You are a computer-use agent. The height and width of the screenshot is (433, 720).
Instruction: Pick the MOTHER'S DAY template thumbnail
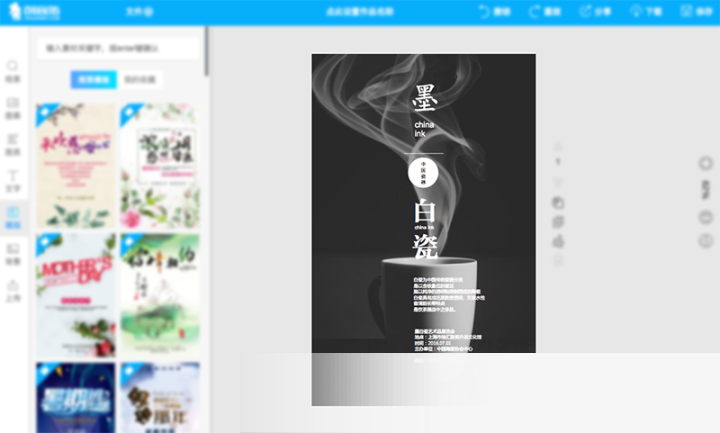click(76, 295)
